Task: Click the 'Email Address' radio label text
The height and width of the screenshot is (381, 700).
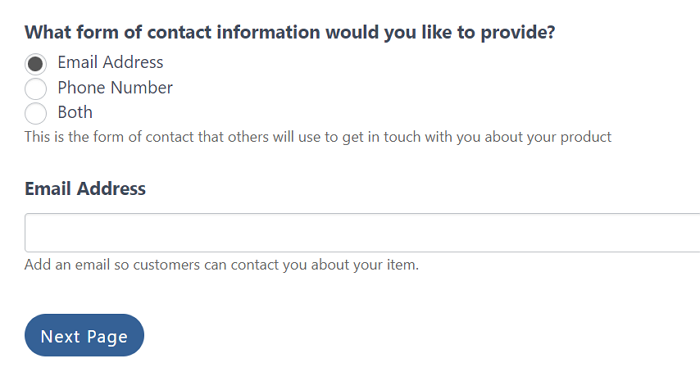Action: point(110,63)
